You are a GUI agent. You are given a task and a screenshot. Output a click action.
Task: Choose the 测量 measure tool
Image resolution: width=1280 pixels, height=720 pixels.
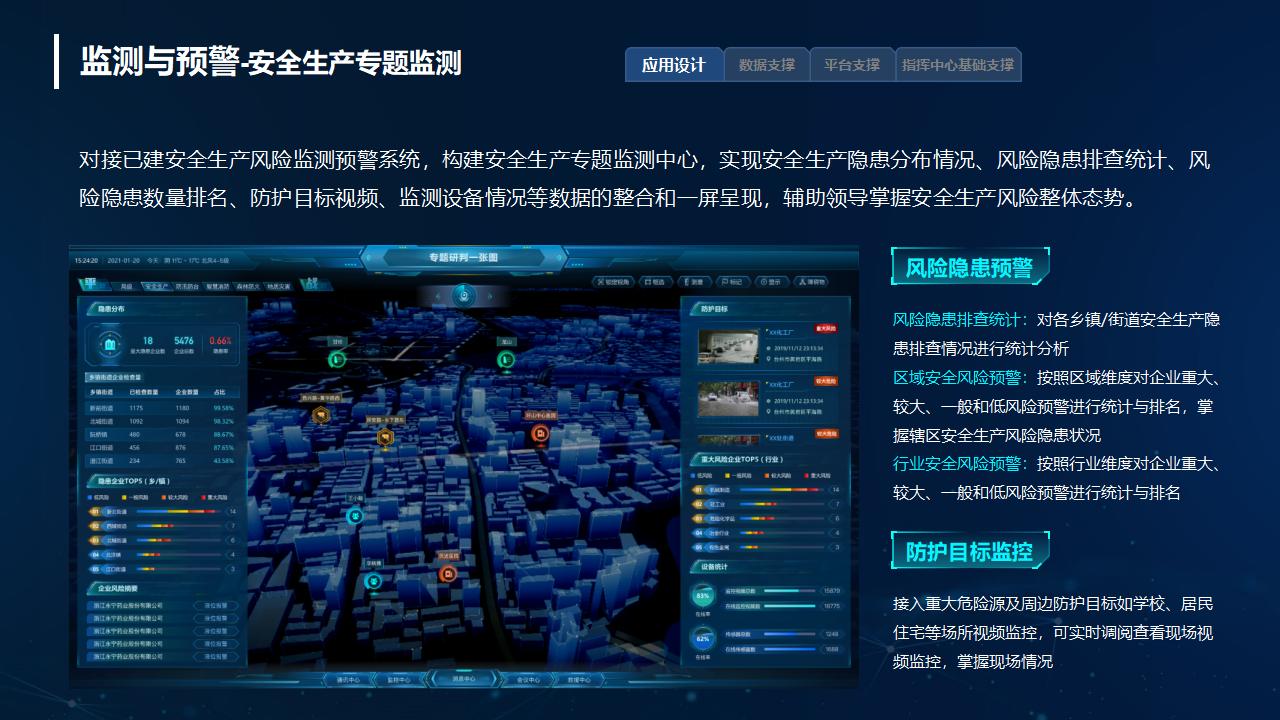(696, 282)
